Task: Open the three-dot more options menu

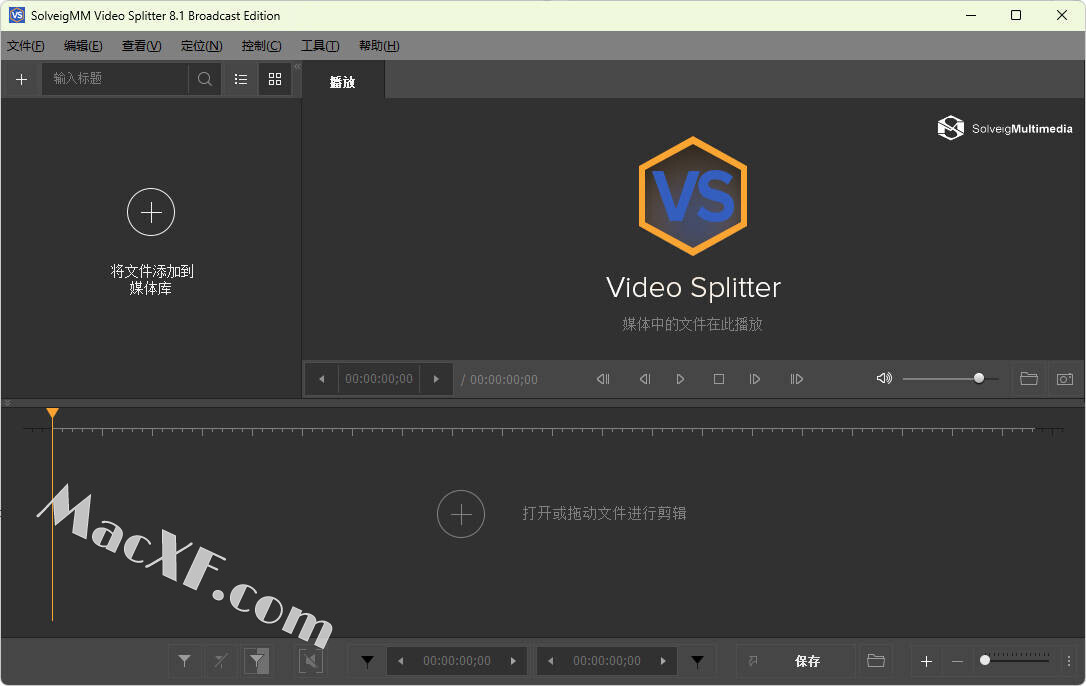Action: (1069, 661)
